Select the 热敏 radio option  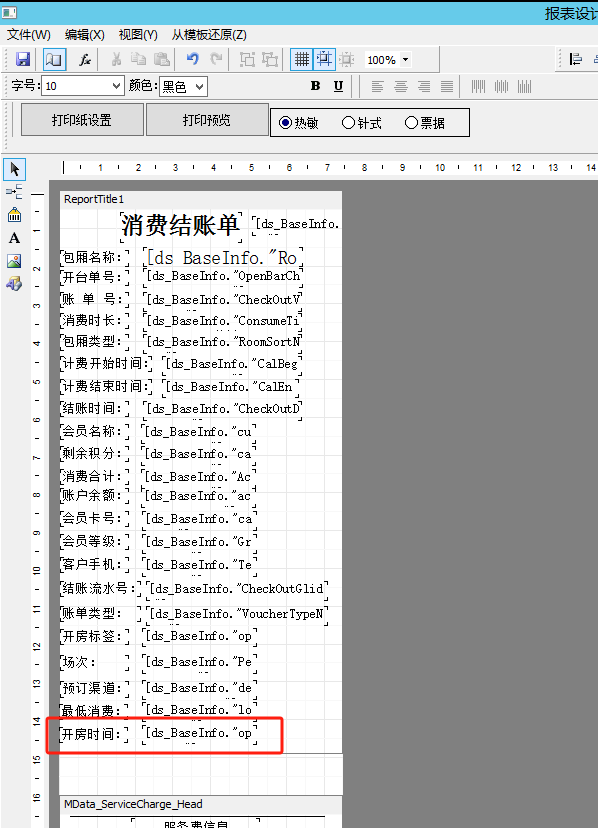coord(298,123)
